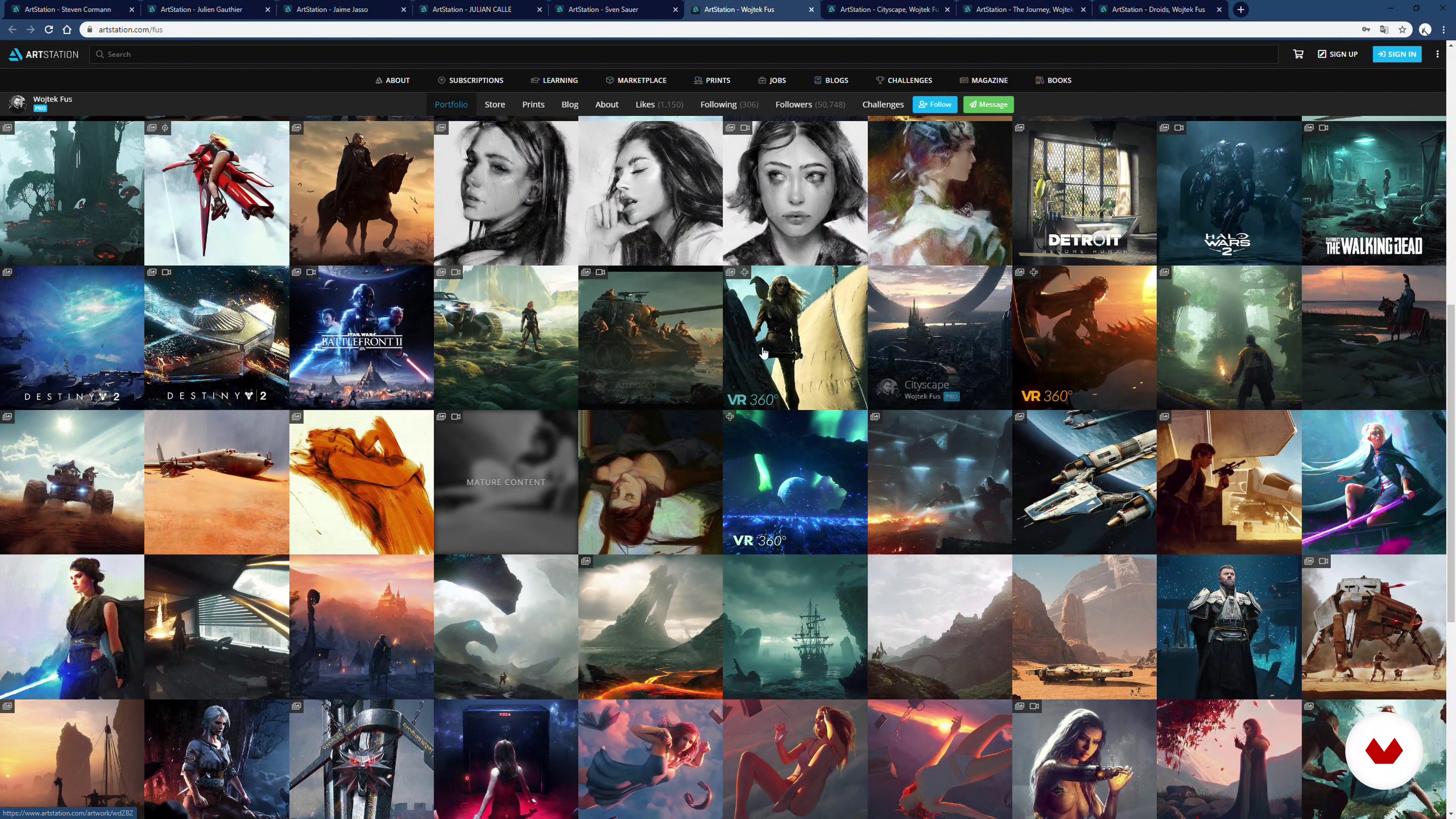Switch to the Jaime Jasso tab
The image size is (1456, 819).
[x=344, y=9]
